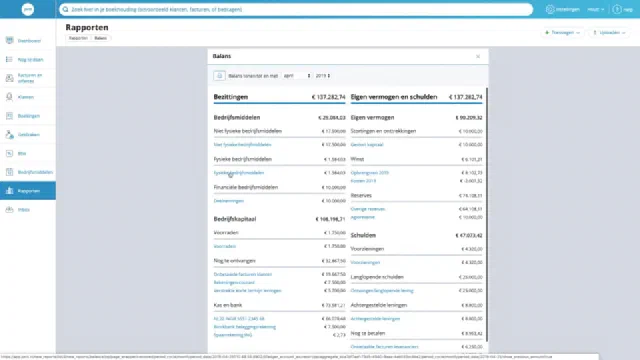Viewport: 640px width, 360px height.
Task: Open the NL bank account number link
Action: (239, 319)
